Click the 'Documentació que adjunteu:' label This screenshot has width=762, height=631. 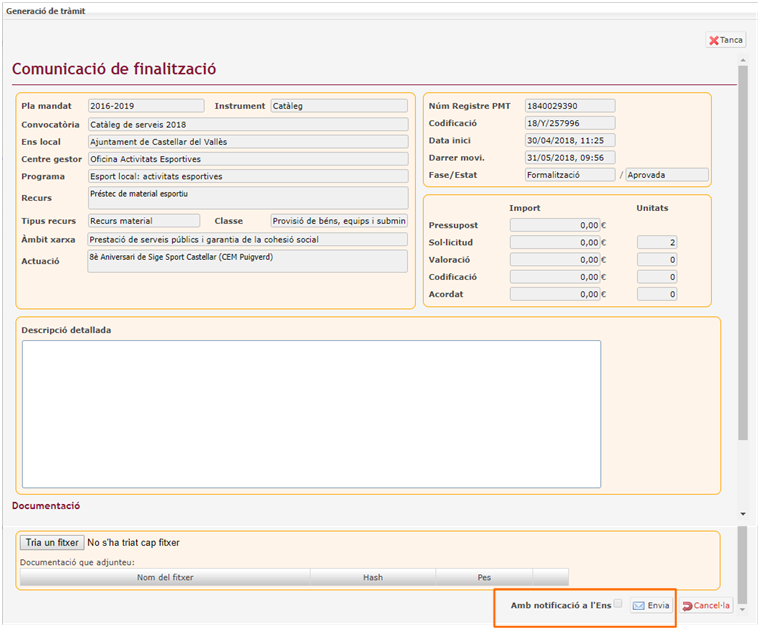tap(77, 562)
